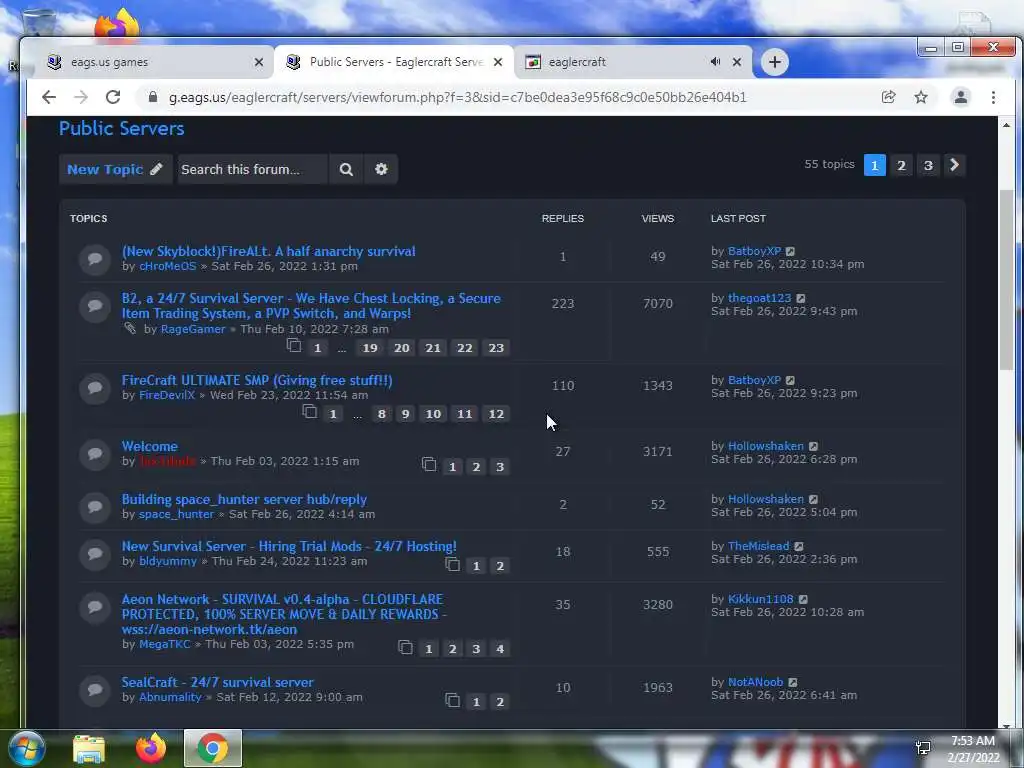Close the Public Servers tab
1024x768 pixels.
point(498,62)
